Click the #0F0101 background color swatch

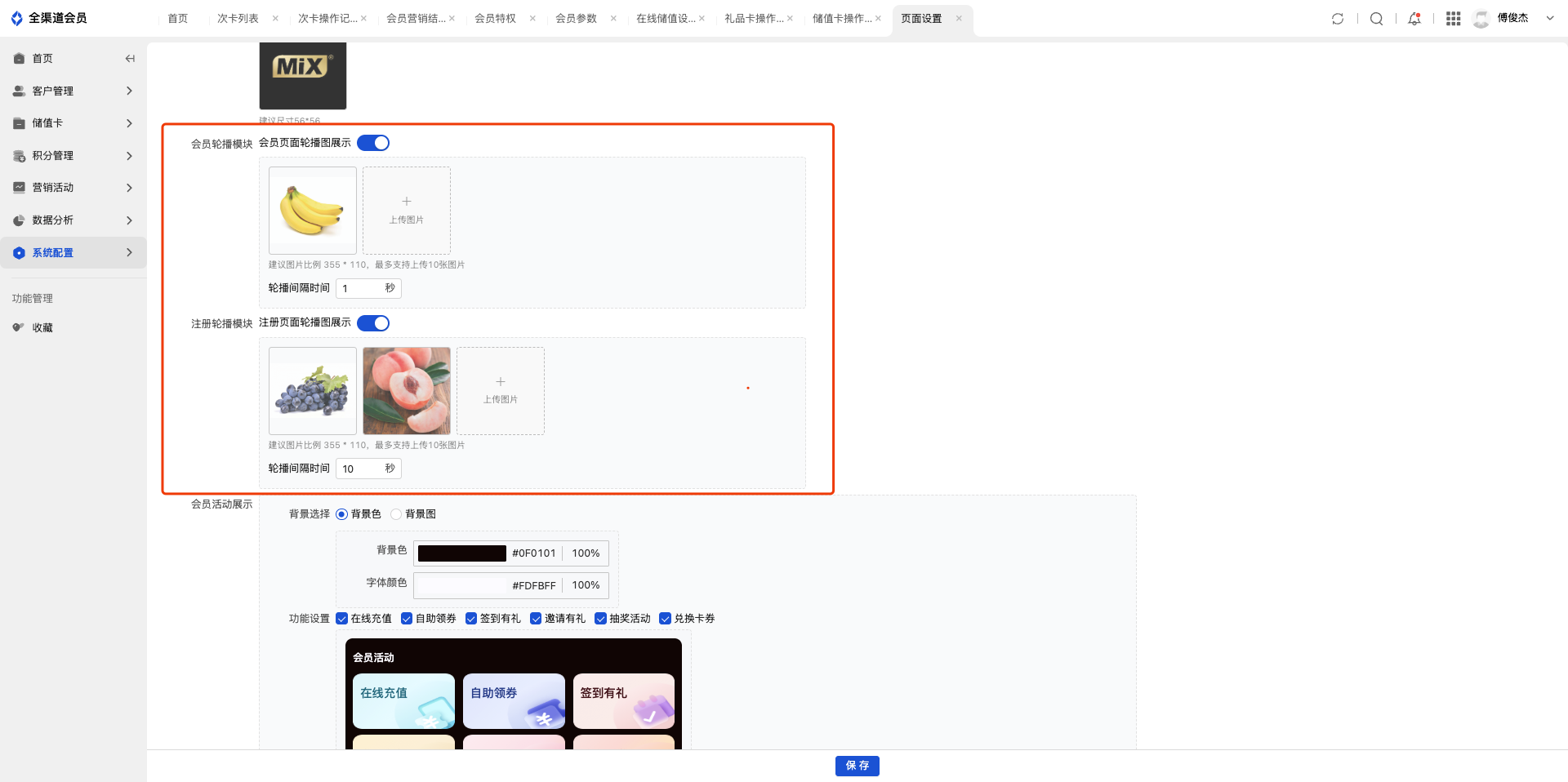(x=462, y=553)
